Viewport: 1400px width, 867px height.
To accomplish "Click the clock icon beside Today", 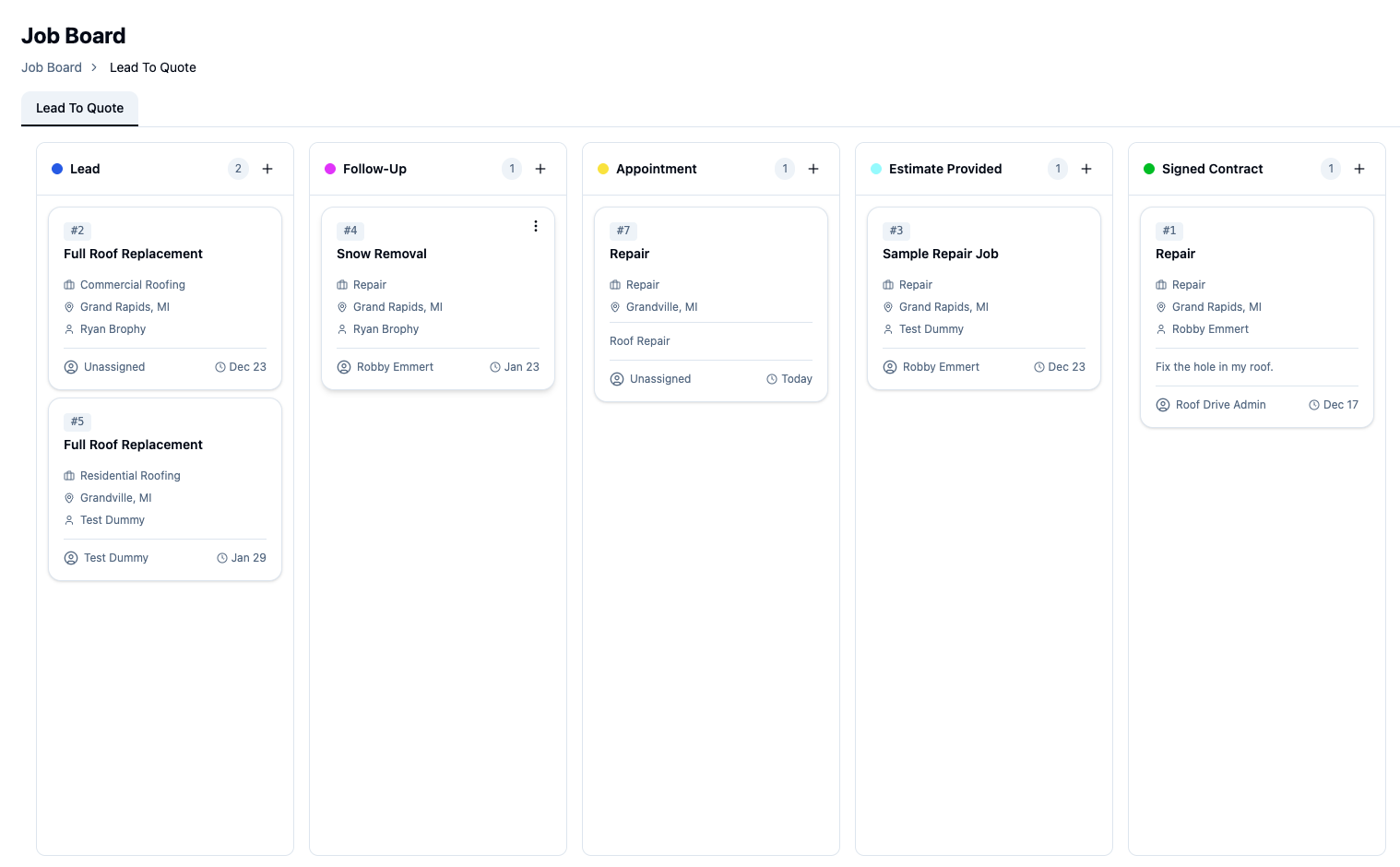I will click(772, 379).
